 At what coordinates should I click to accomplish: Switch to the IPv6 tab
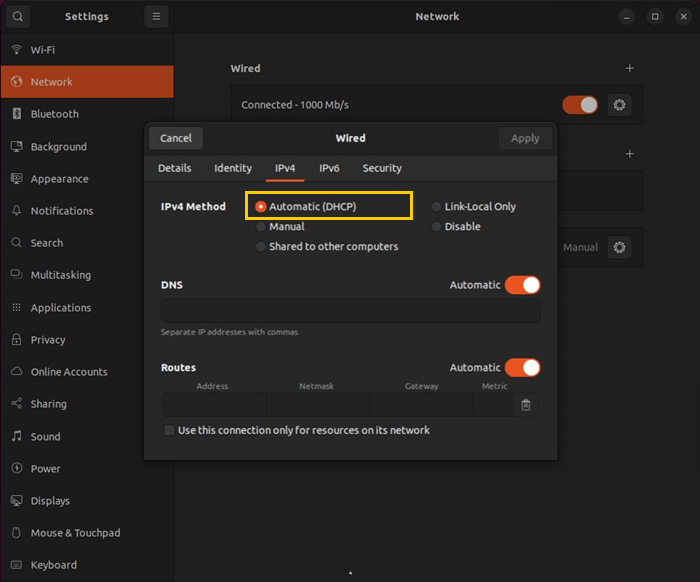(x=329, y=168)
